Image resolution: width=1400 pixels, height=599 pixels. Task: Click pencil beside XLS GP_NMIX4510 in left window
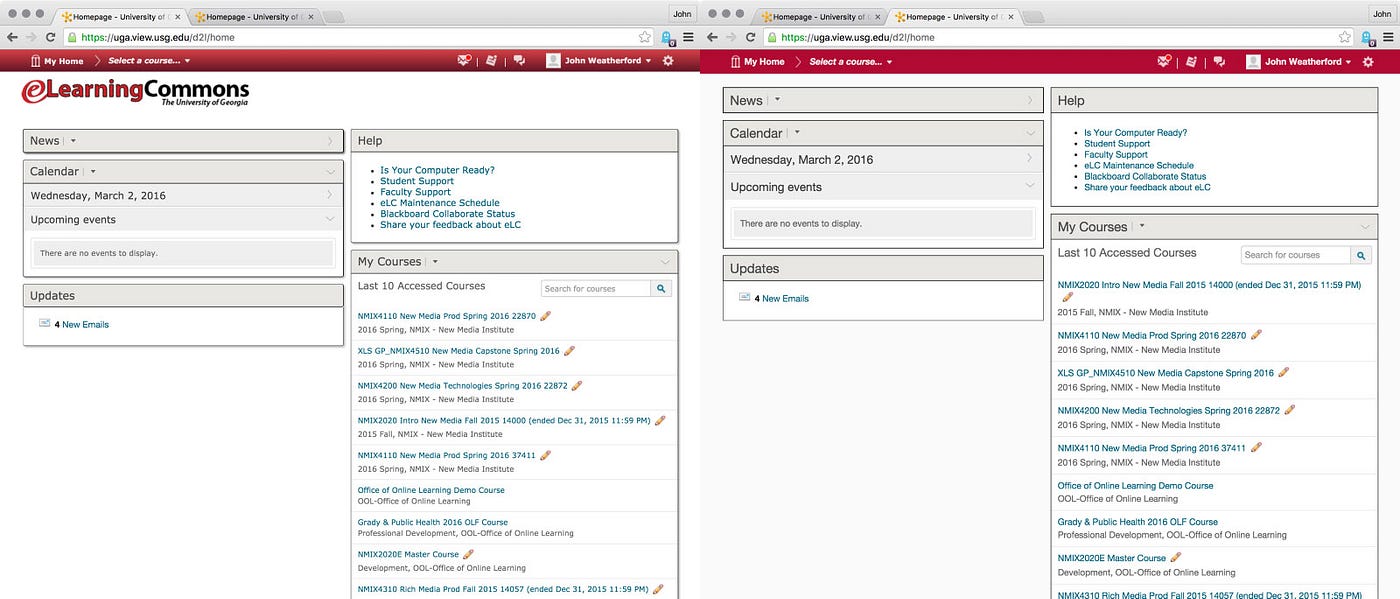click(569, 351)
